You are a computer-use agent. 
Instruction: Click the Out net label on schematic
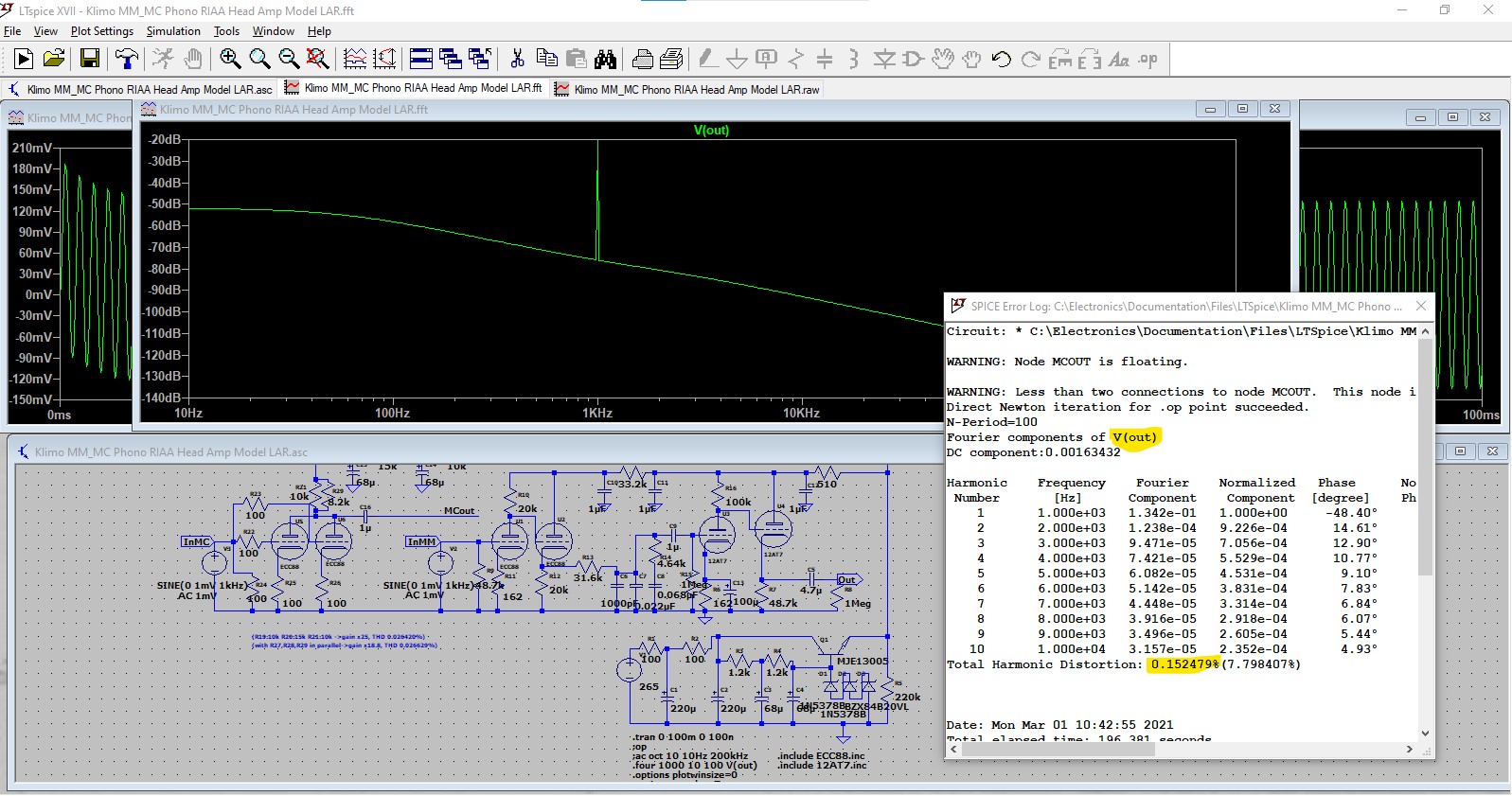click(847, 580)
